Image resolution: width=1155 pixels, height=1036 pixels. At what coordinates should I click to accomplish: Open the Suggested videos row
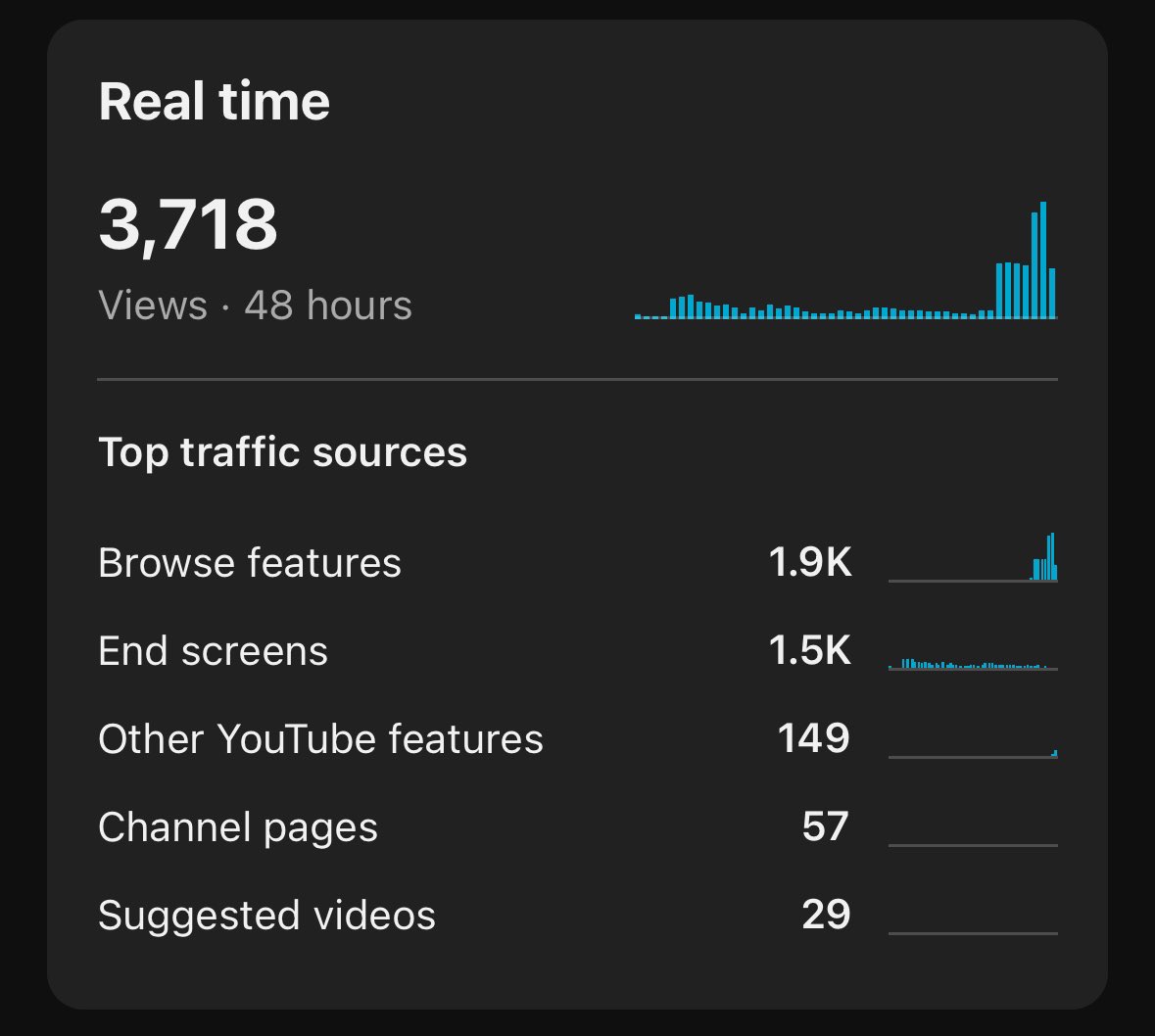(x=578, y=916)
